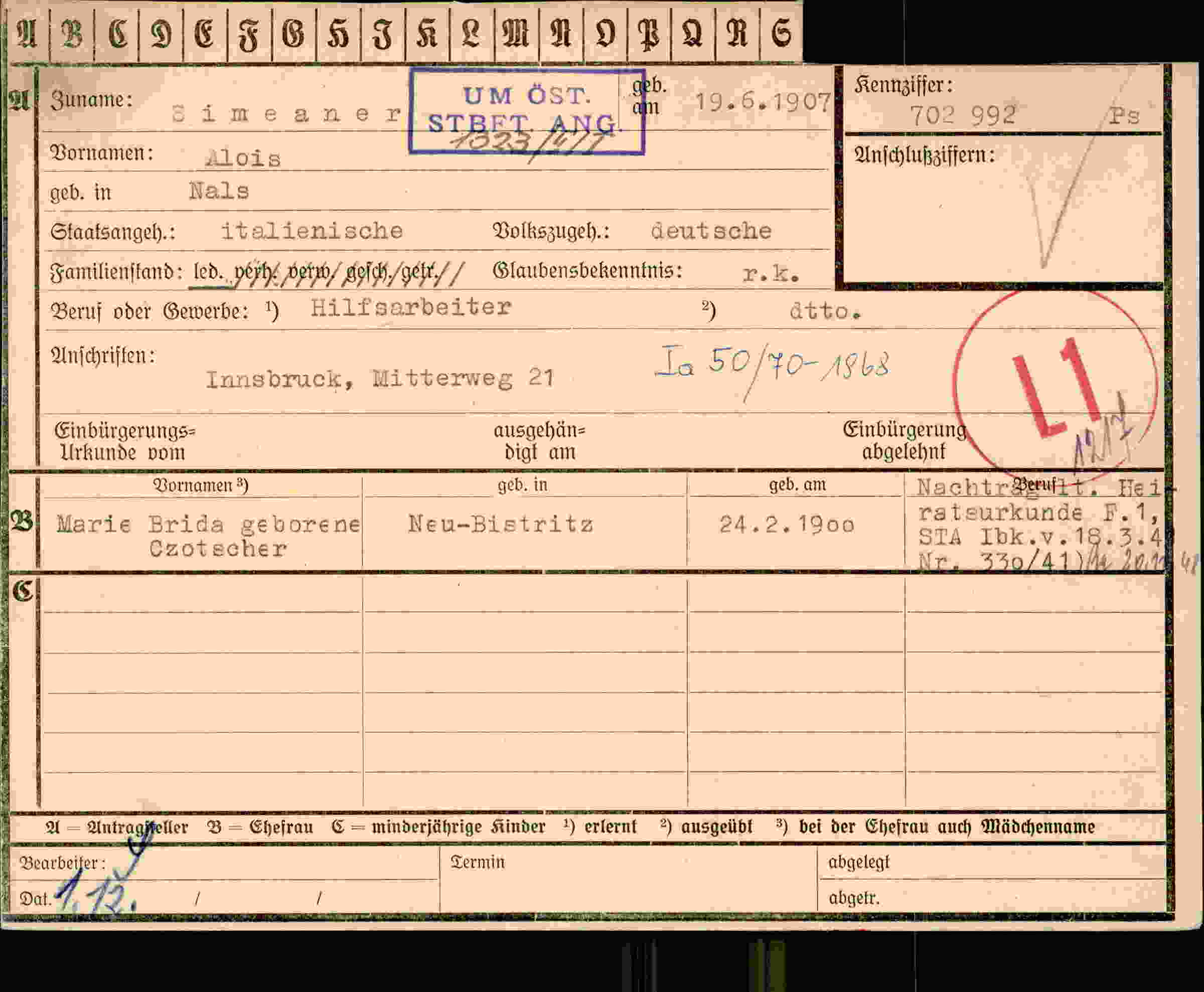This screenshot has height=992, width=1204.
Task: Click the 'Bearbeiter:' label
Action: click(62, 862)
